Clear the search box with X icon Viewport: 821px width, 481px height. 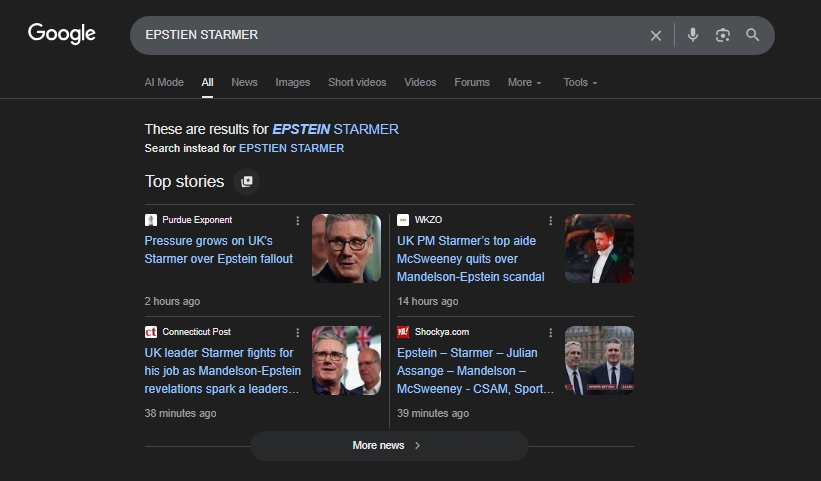(656, 35)
